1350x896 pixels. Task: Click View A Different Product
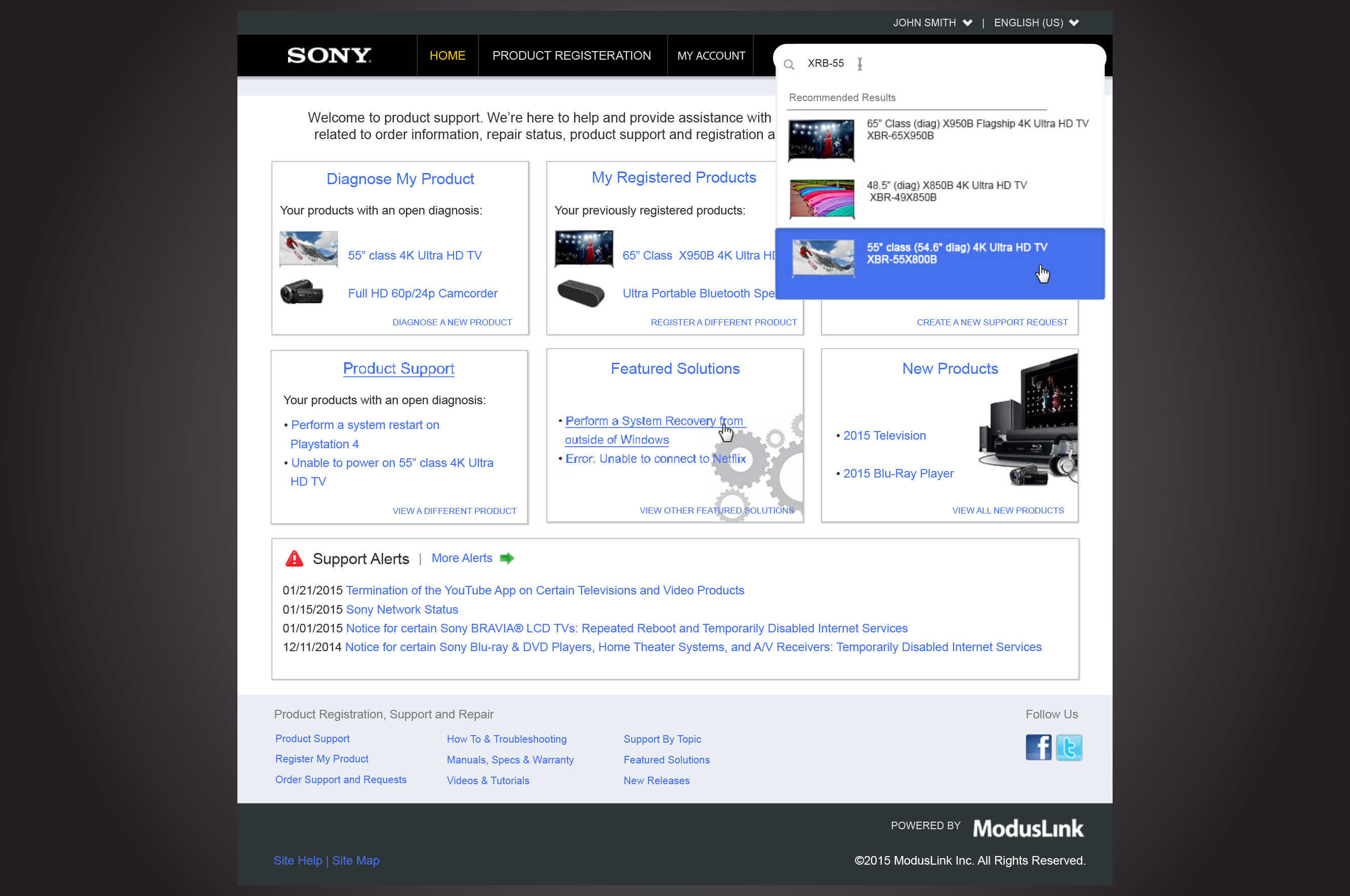tap(455, 511)
